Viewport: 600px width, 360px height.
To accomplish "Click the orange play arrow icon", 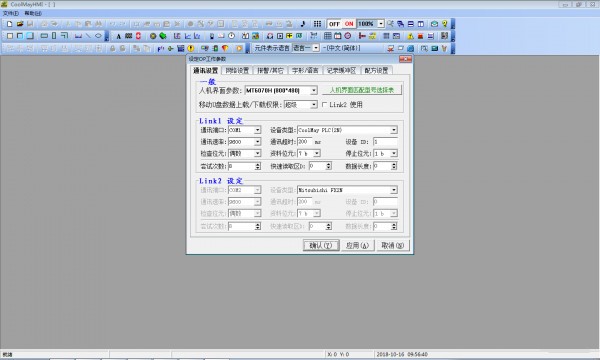I will point(239,48).
